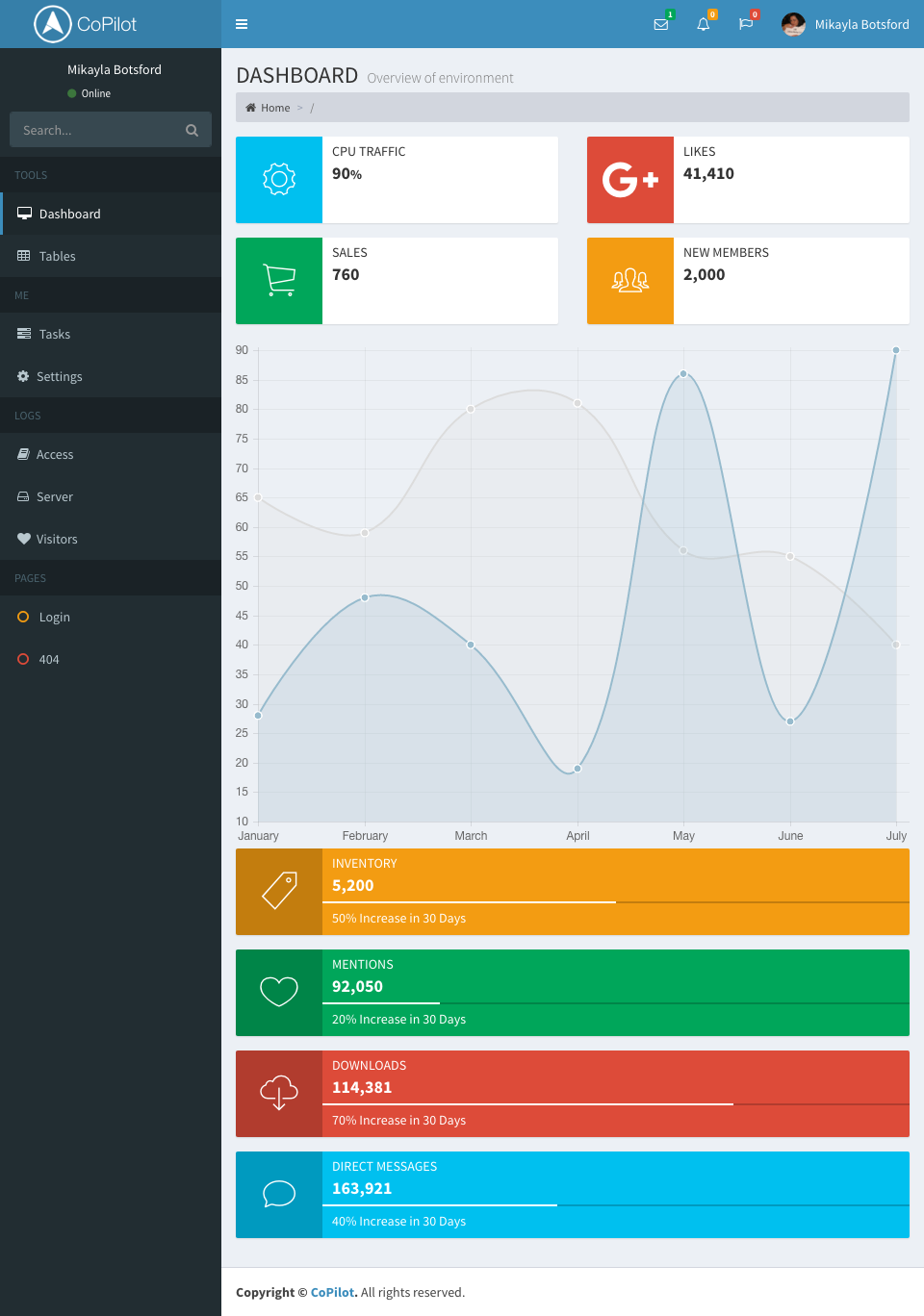The height and width of the screenshot is (1316, 924).
Task: Click the CPU Traffic gear icon
Action: [279, 180]
